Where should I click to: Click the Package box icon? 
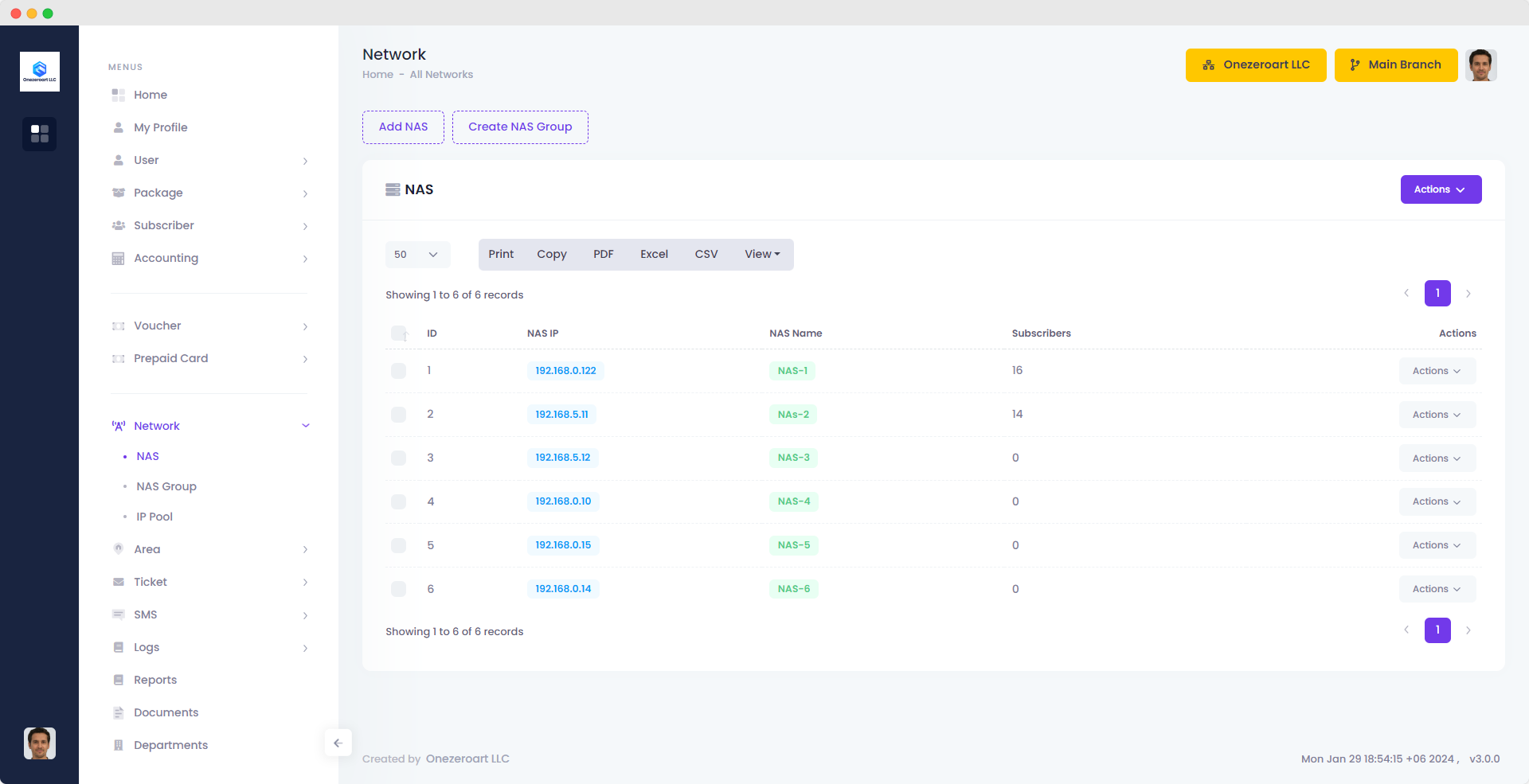[x=119, y=193]
